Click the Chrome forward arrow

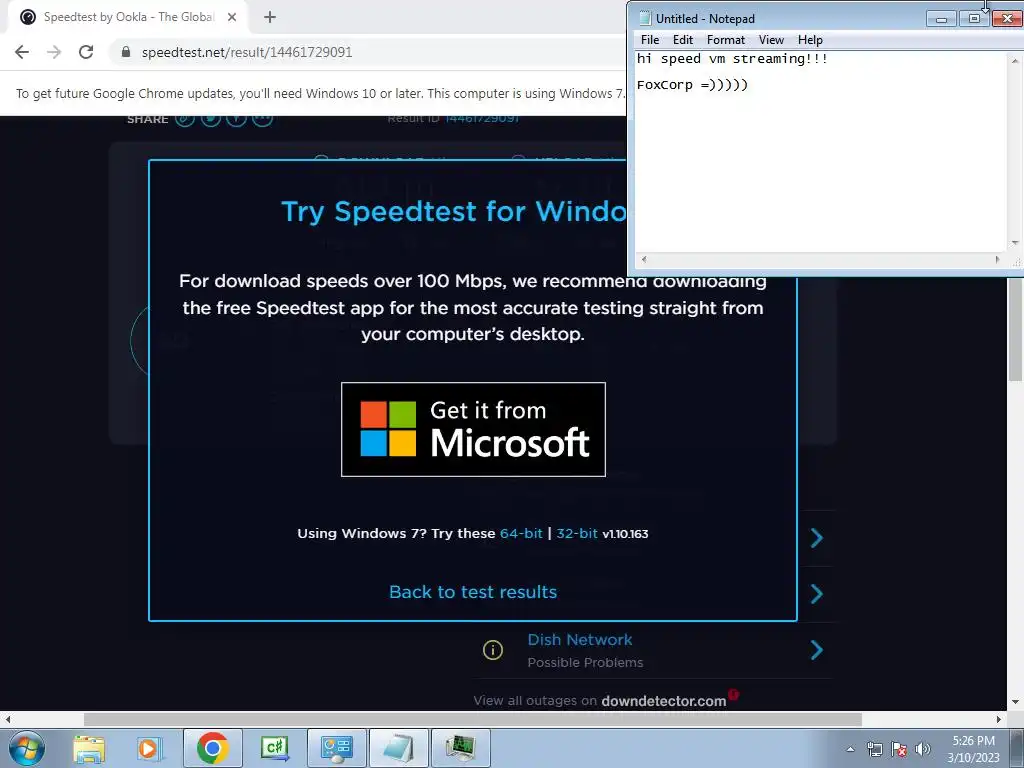coord(54,52)
